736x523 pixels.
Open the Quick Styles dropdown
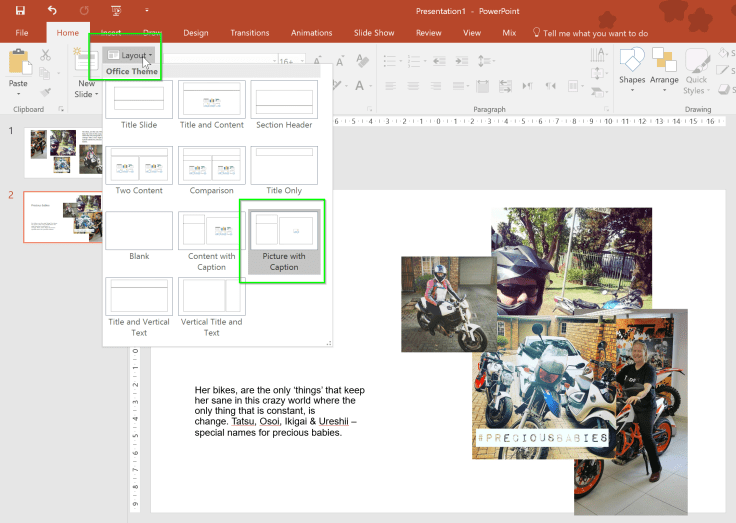(x=695, y=70)
